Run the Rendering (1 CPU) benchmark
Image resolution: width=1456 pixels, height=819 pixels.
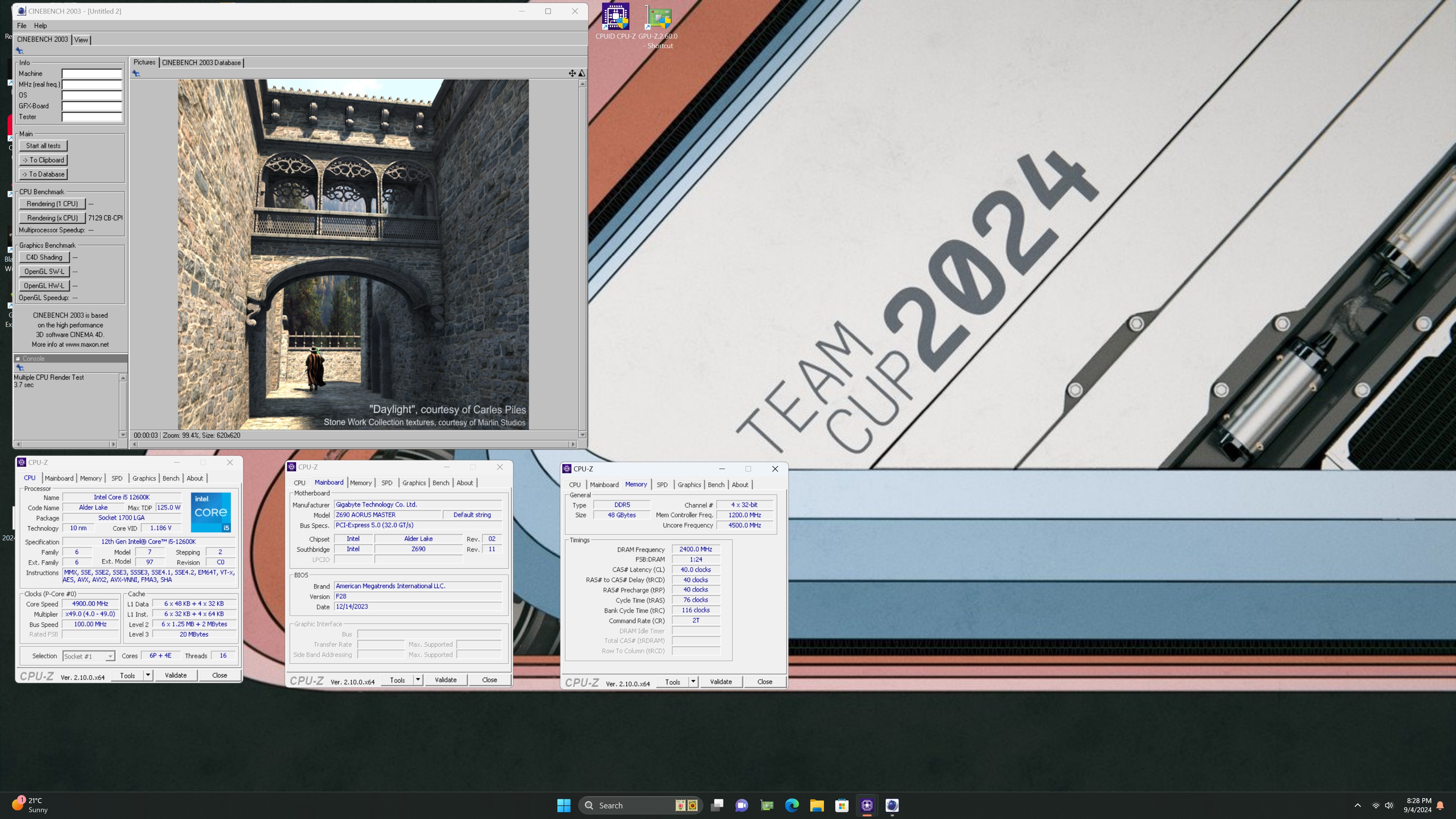coord(52,204)
